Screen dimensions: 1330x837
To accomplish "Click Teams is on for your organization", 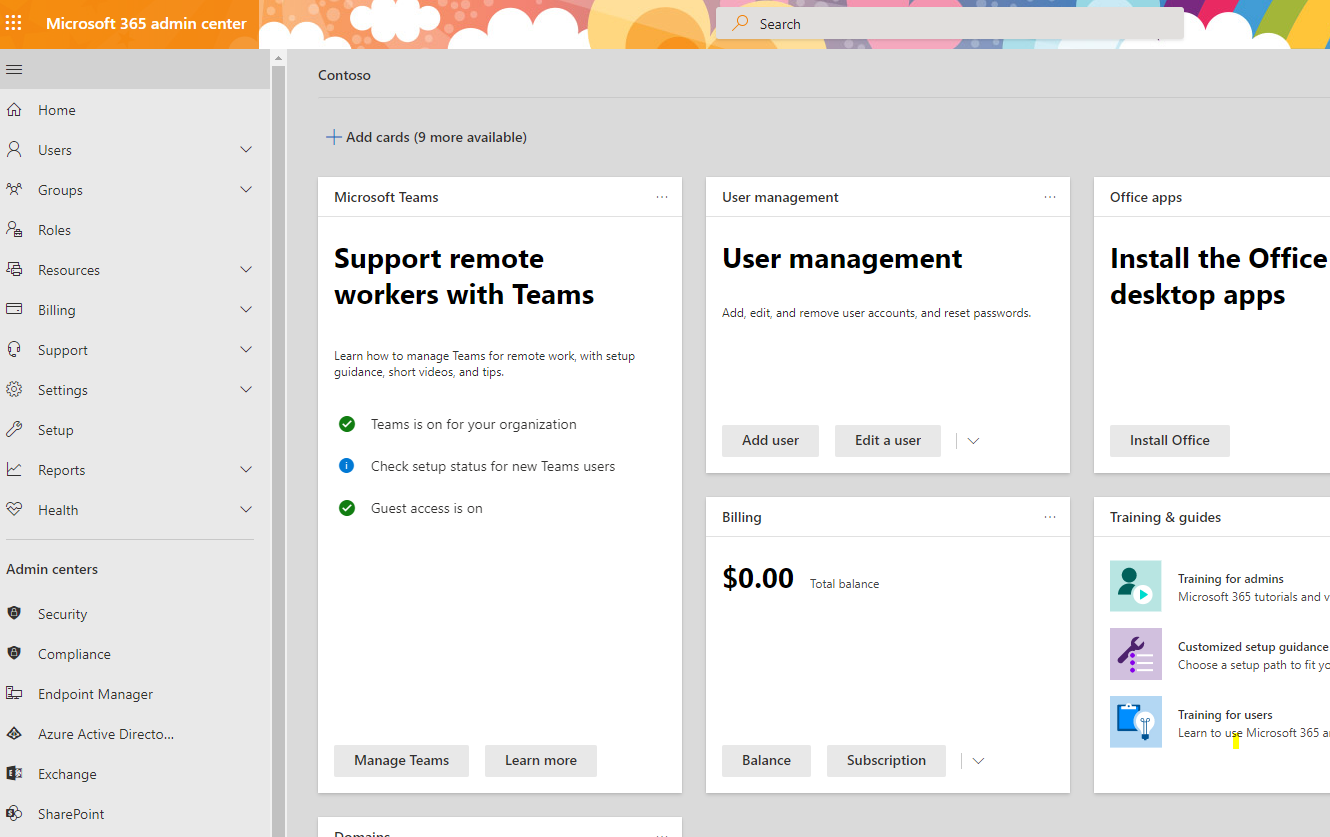I will 474,424.
